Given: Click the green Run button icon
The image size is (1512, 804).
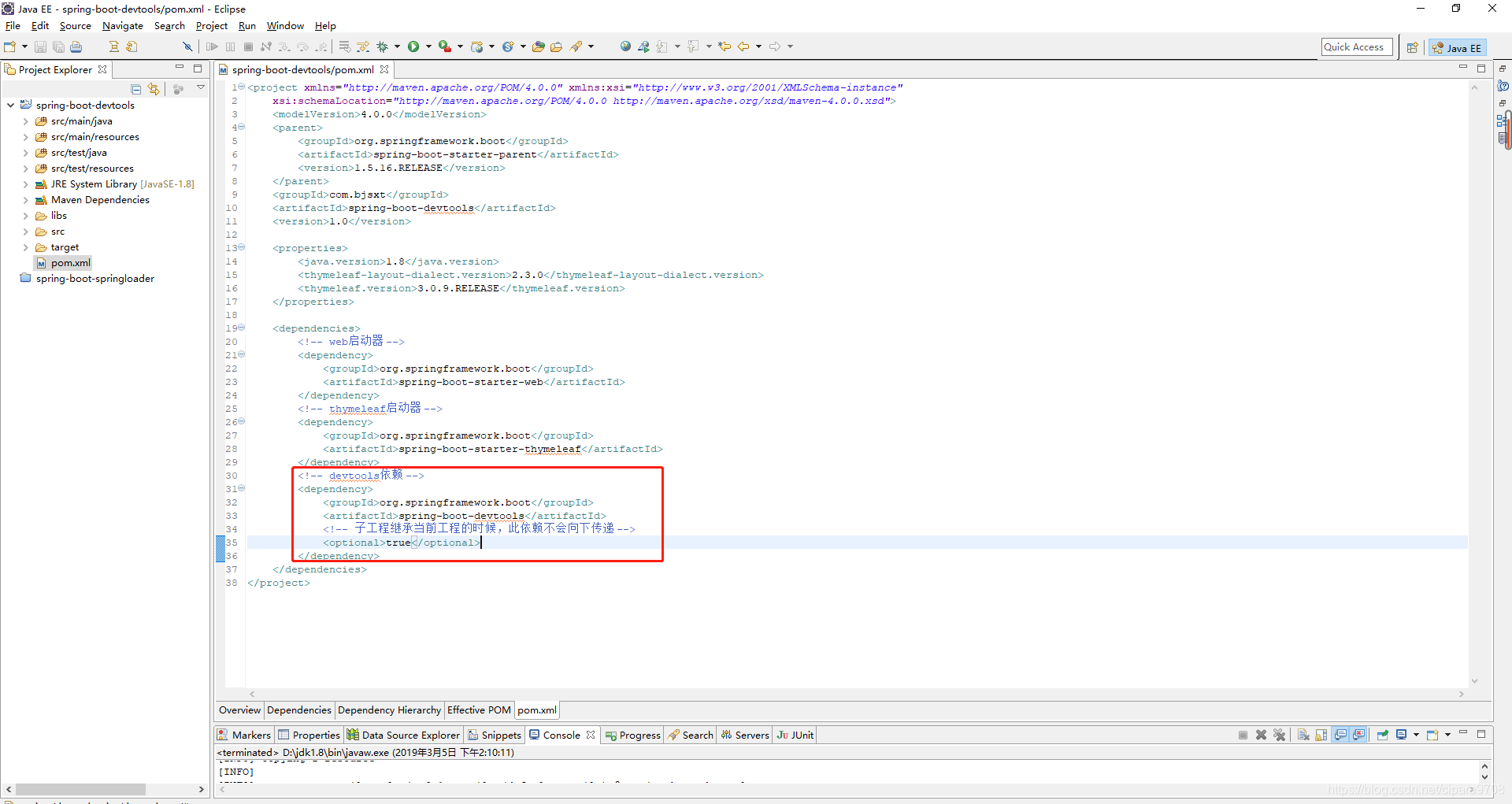Looking at the screenshot, I should (413, 46).
